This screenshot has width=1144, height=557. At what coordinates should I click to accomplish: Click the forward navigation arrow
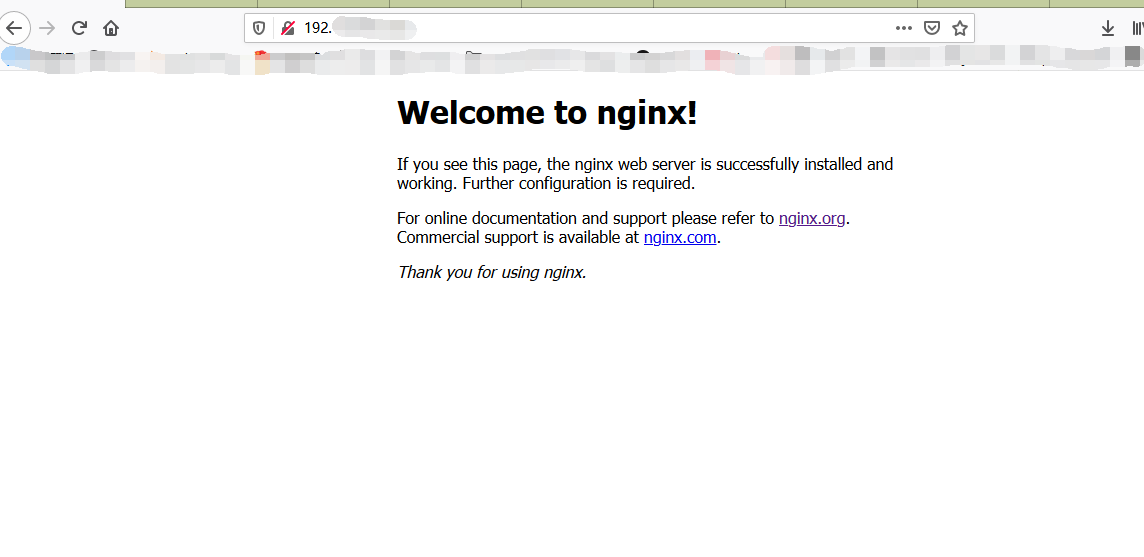[47, 28]
